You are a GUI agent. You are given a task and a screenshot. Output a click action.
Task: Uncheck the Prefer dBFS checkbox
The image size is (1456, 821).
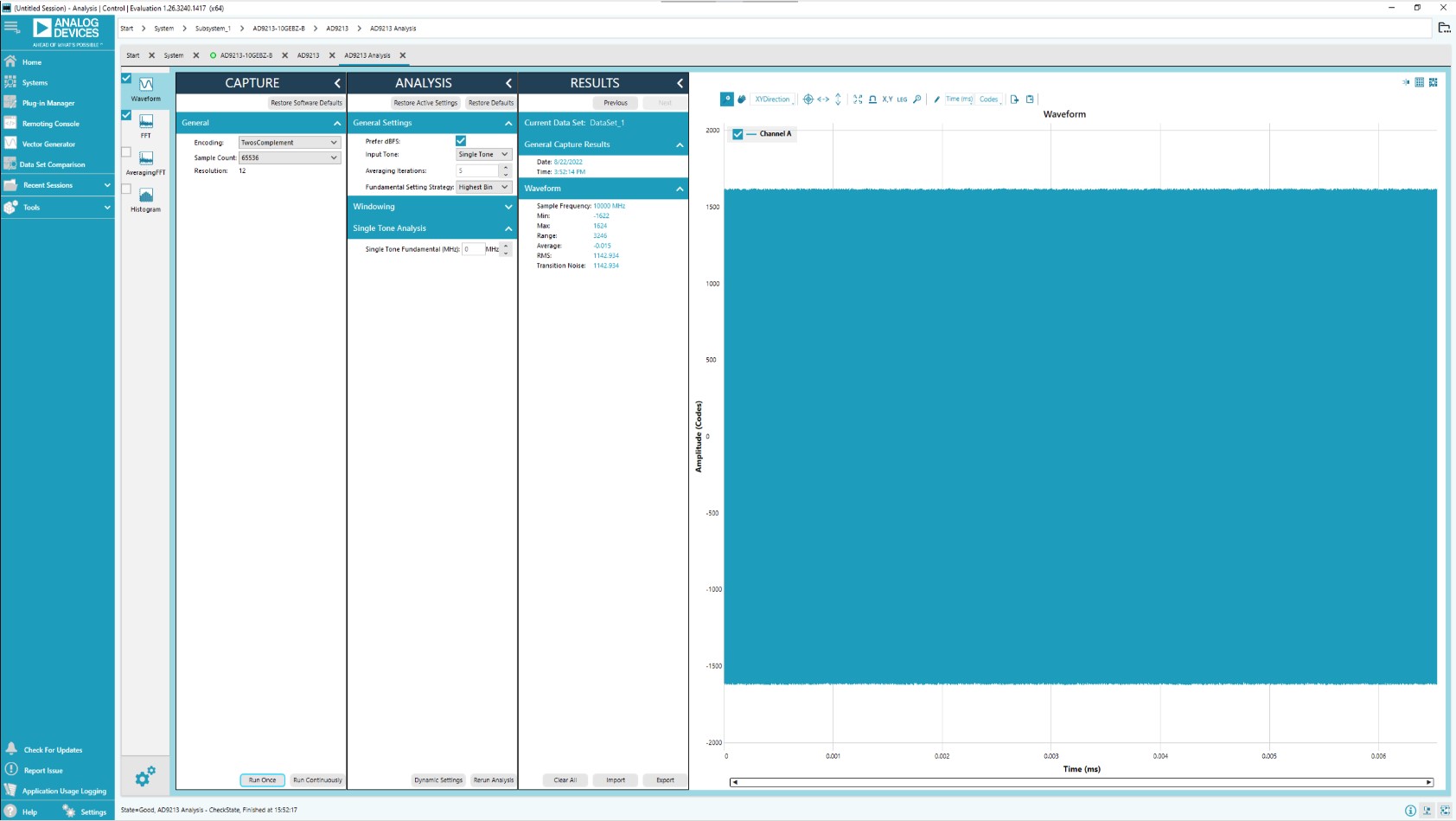coord(461,141)
